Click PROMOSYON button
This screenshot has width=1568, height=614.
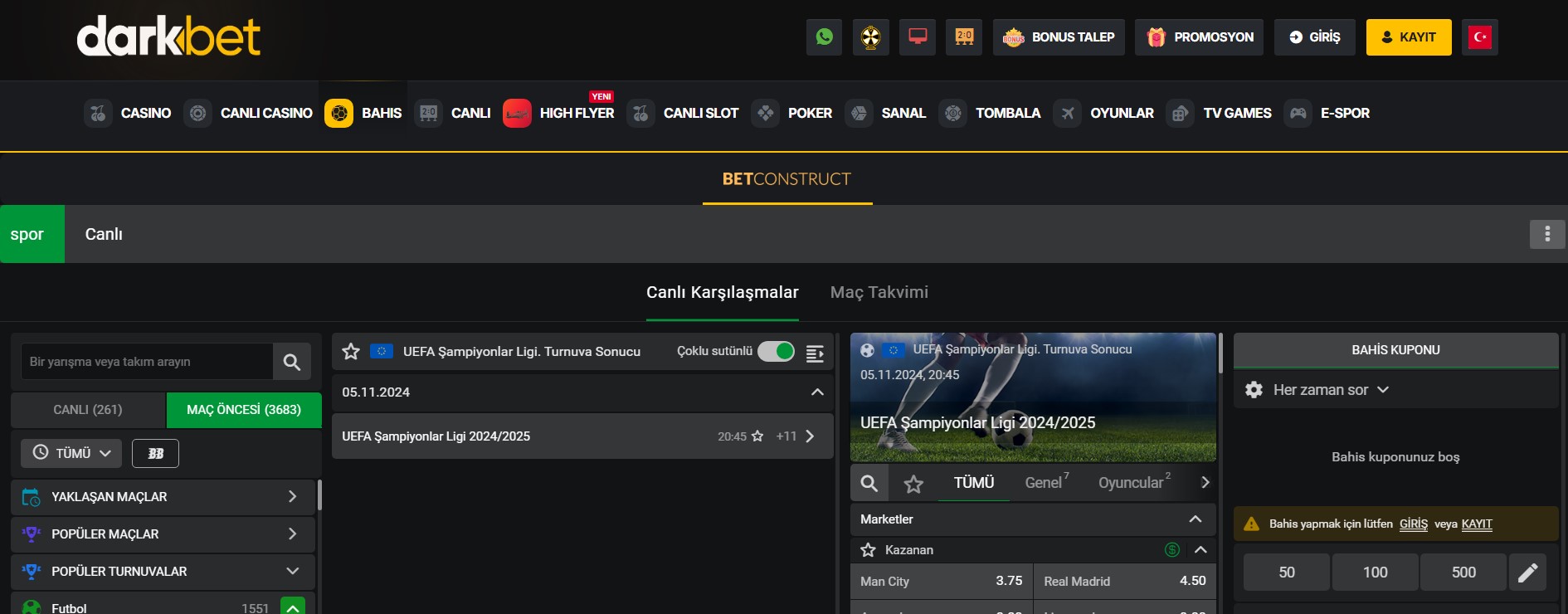[1200, 37]
